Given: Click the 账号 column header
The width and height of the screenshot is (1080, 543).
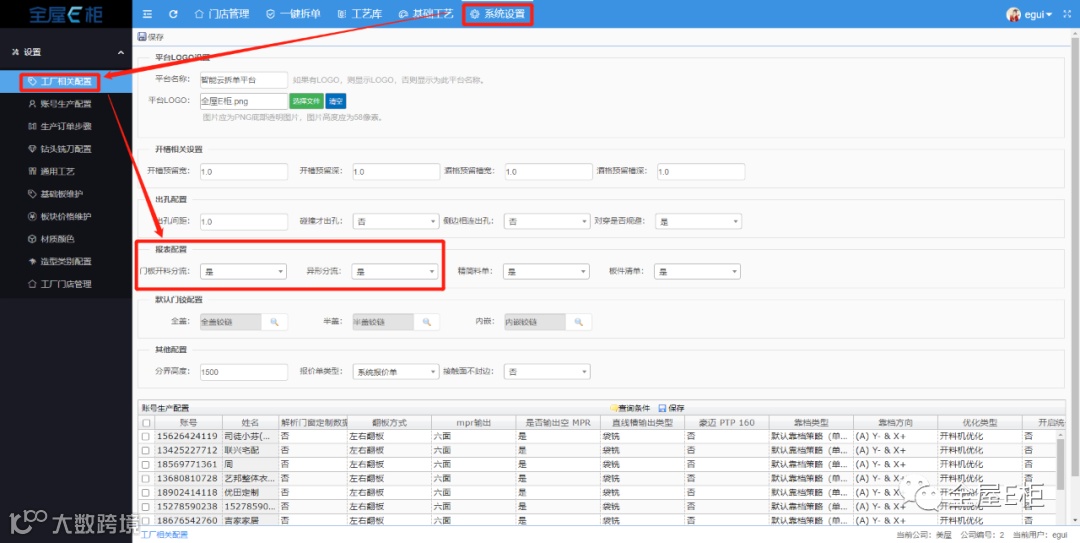Looking at the screenshot, I should (189, 422).
